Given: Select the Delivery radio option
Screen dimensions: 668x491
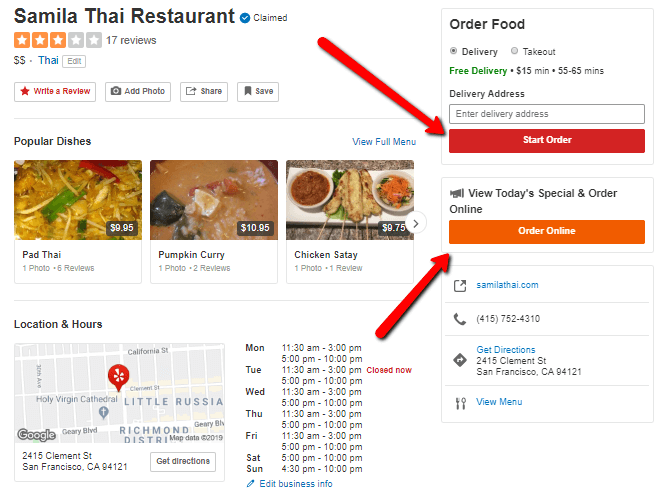Looking at the screenshot, I should (x=453, y=51).
